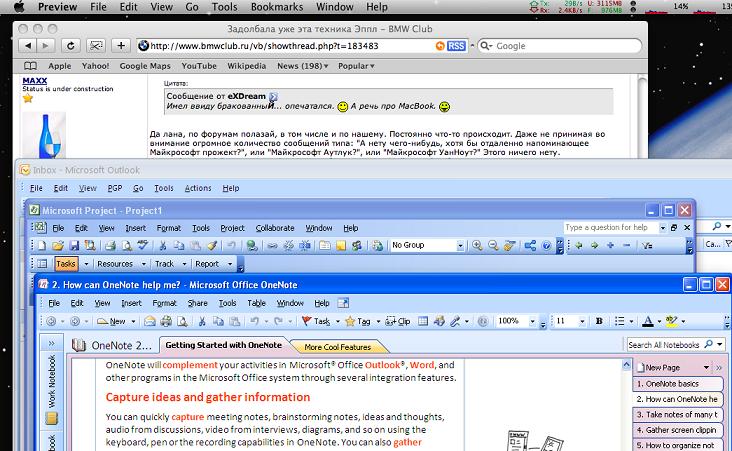Open the Track dropdown in Project guide toolbar
Image resolution: width=732 pixels, height=451 pixels.
click(x=184, y=264)
